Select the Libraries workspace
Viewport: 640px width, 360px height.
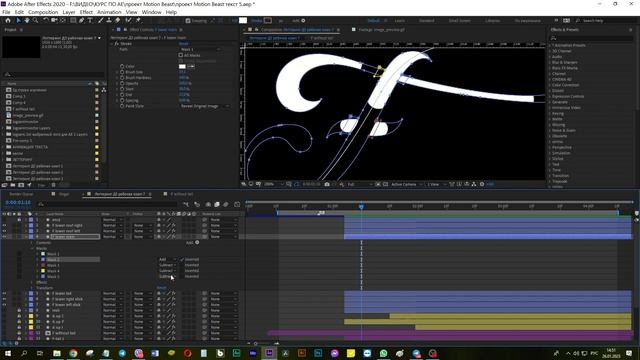pos(493,20)
